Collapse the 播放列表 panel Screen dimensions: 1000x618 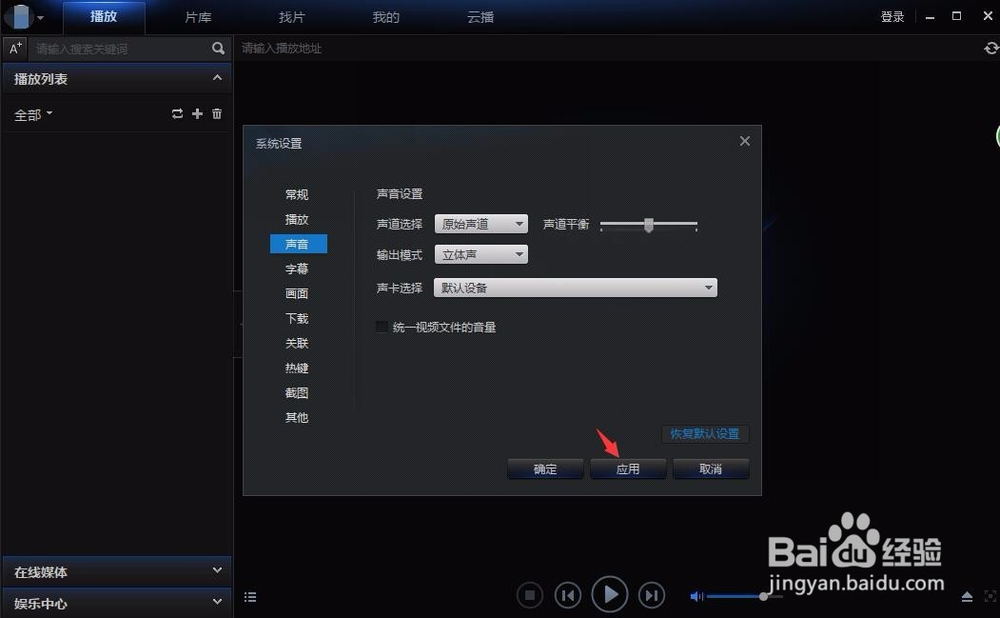point(217,78)
